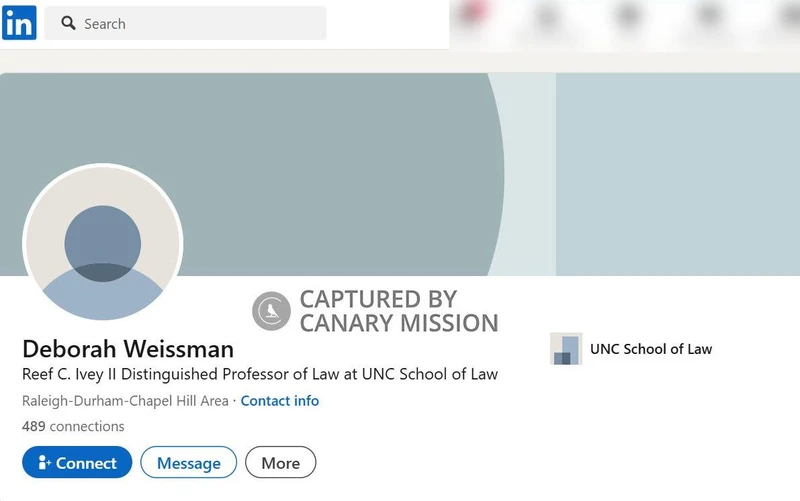Viewport: 800px width, 501px height.
Task: Click the search magnifying glass icon
Action: point(68,23)
